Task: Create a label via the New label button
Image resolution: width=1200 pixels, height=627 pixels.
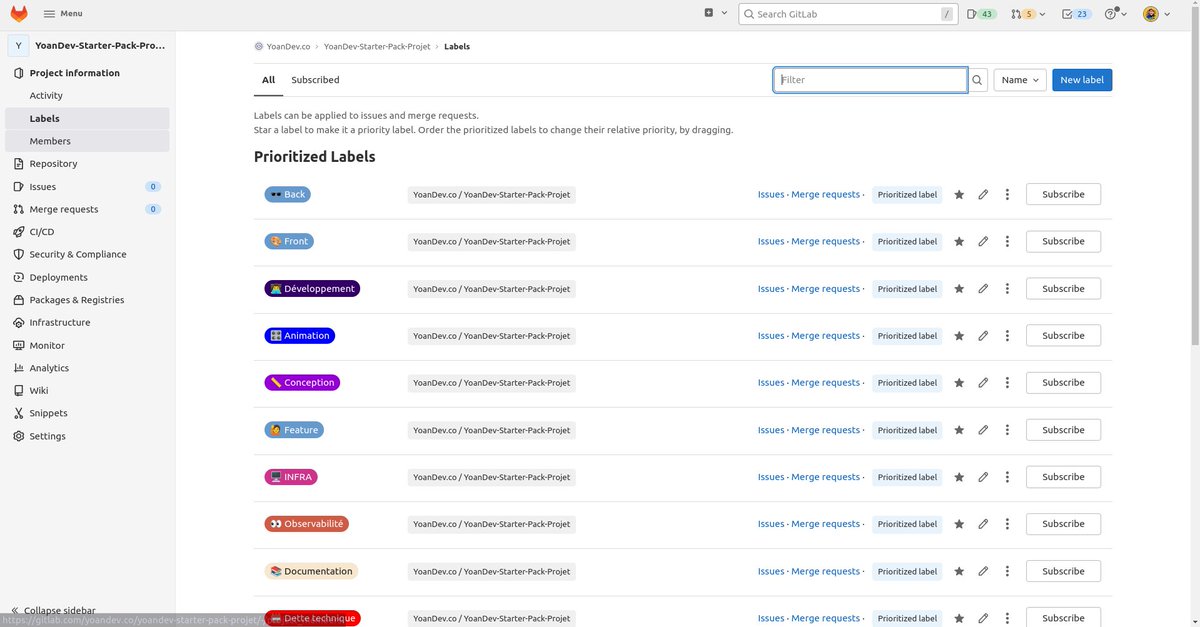Action: 1081,79
